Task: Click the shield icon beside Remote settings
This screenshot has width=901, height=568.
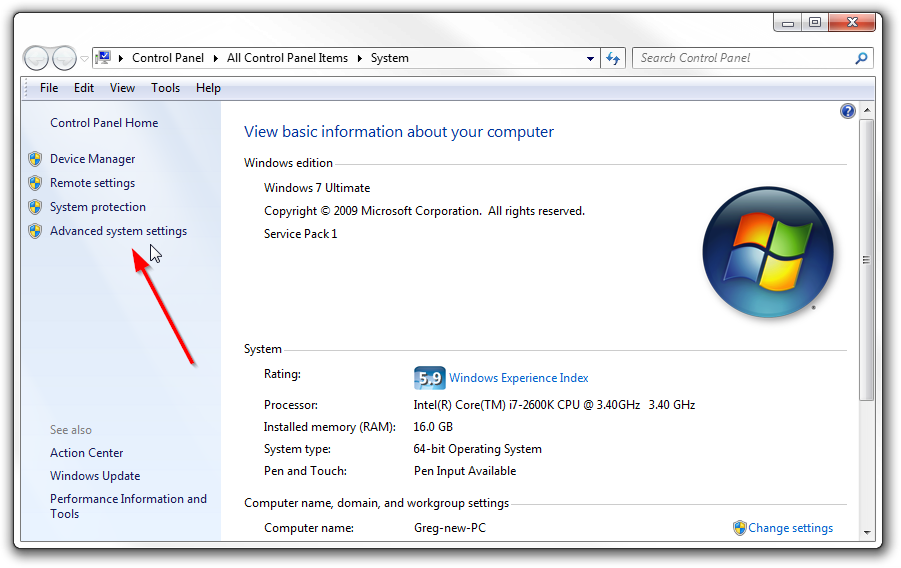Action: tap(35, 183)
